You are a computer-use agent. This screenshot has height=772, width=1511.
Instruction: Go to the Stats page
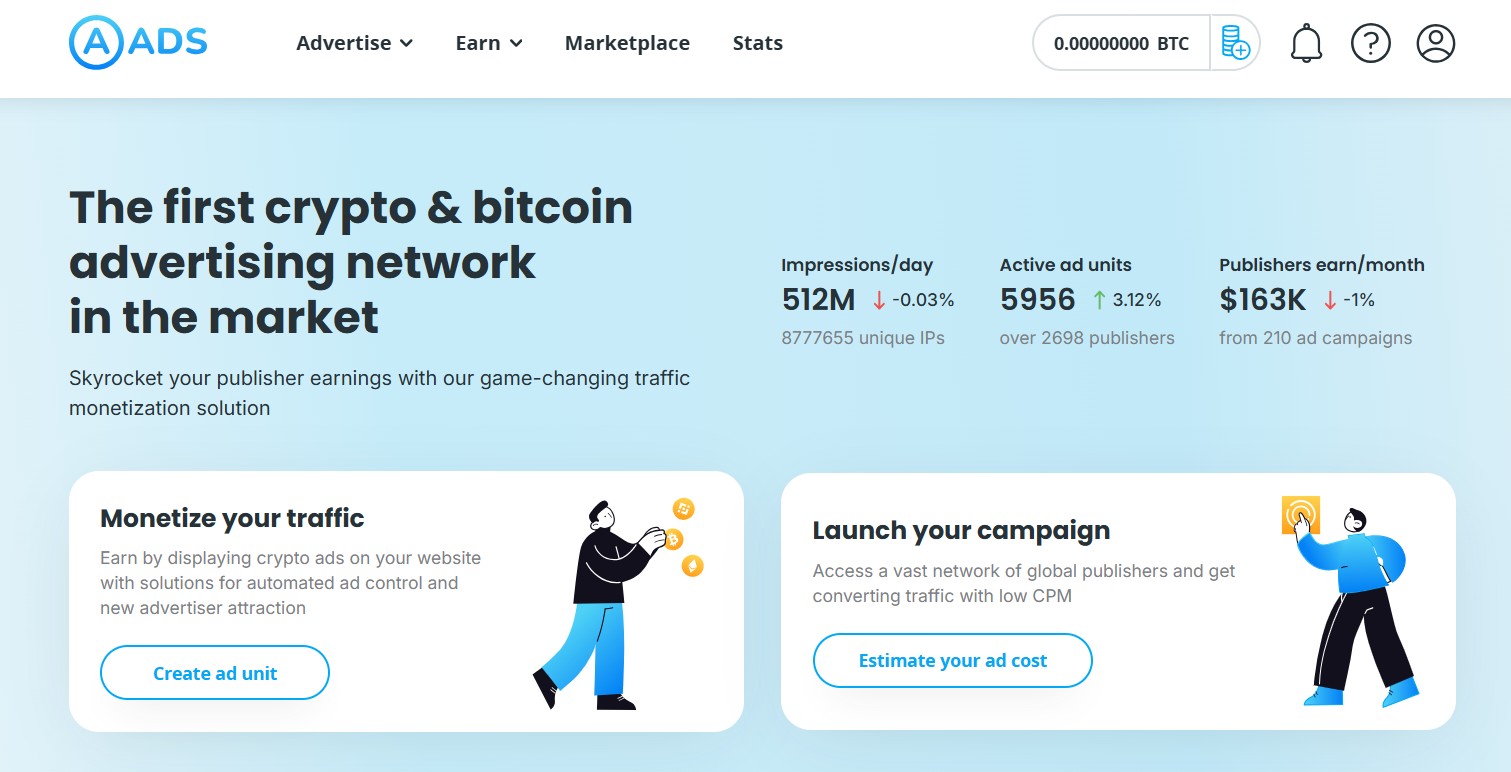[757, 43]
